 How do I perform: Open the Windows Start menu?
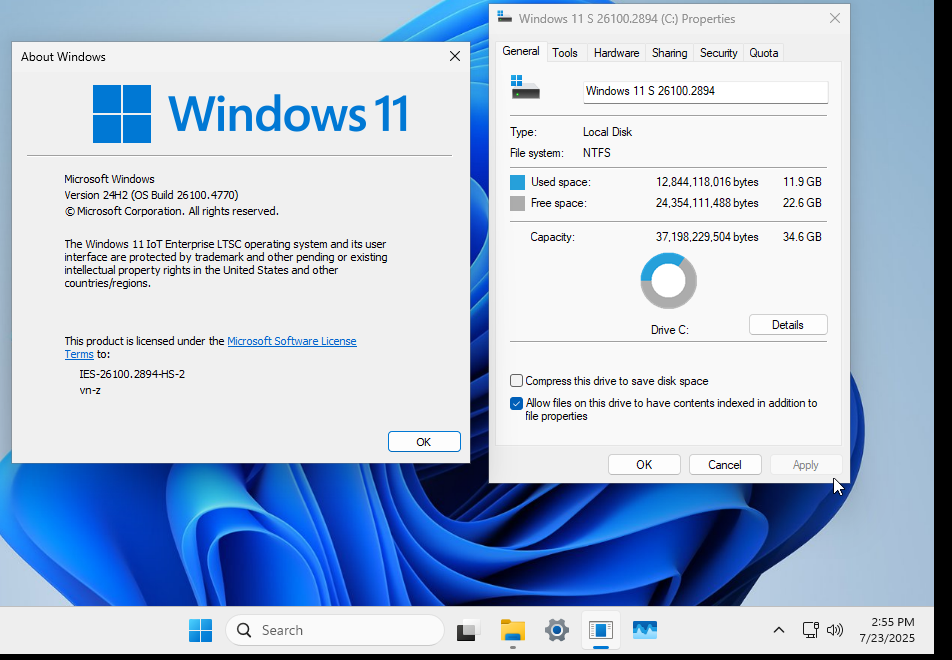click(x=200, y=630)
